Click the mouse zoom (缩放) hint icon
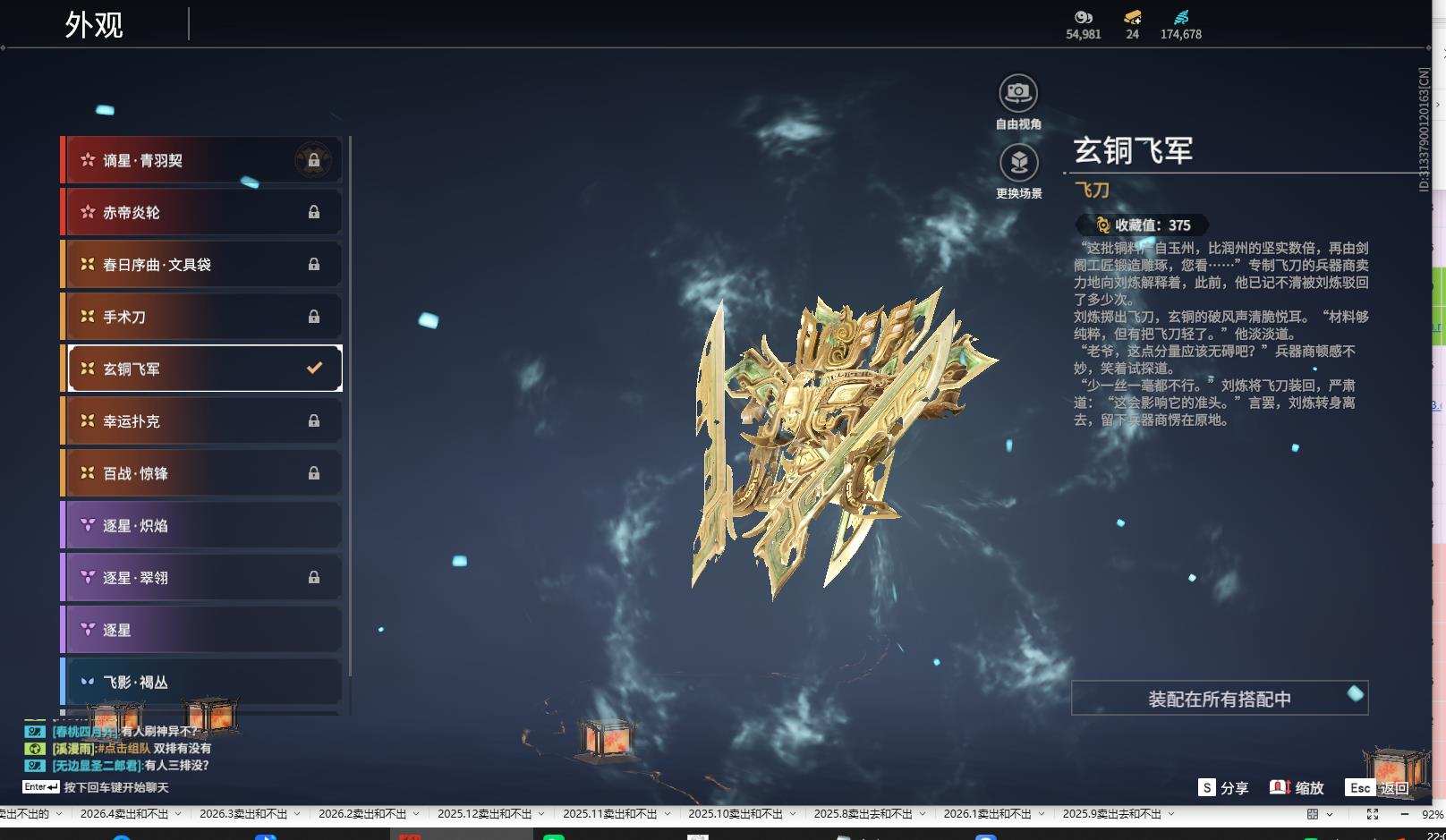The width and height of the screenshot is (1446, 840). 1280,787
